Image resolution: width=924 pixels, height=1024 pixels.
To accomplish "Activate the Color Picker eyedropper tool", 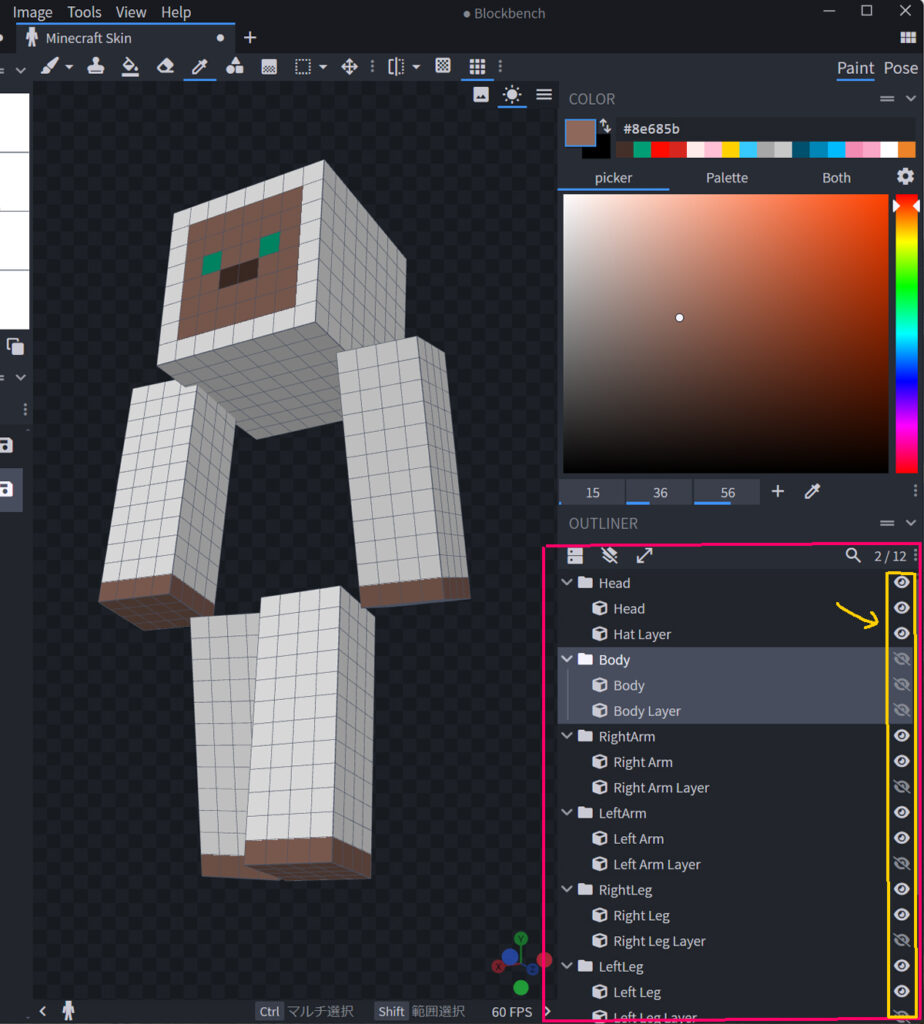I will (x=200, y=67).
